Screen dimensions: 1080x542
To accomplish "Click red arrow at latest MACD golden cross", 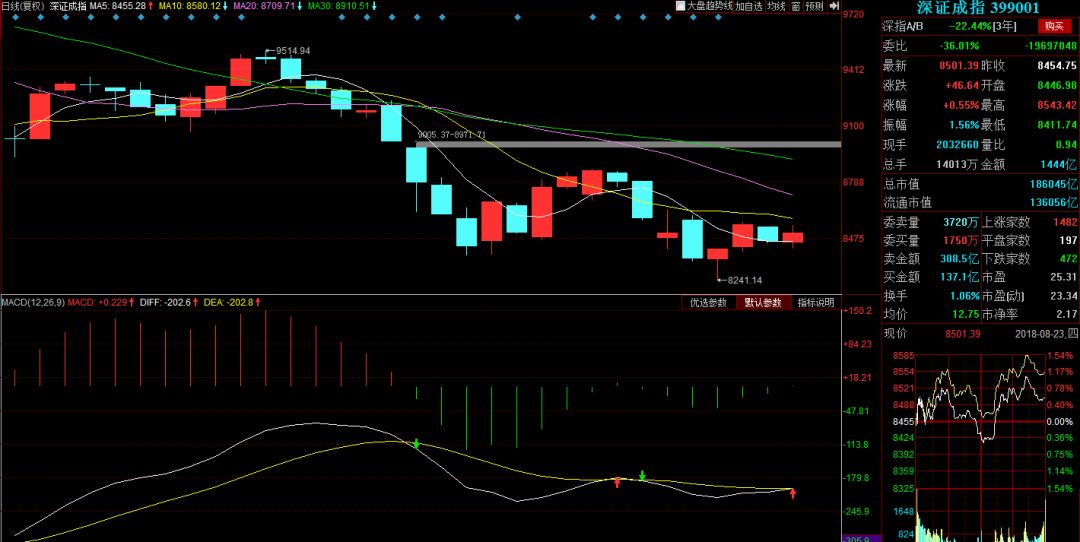I will point(793,493).
